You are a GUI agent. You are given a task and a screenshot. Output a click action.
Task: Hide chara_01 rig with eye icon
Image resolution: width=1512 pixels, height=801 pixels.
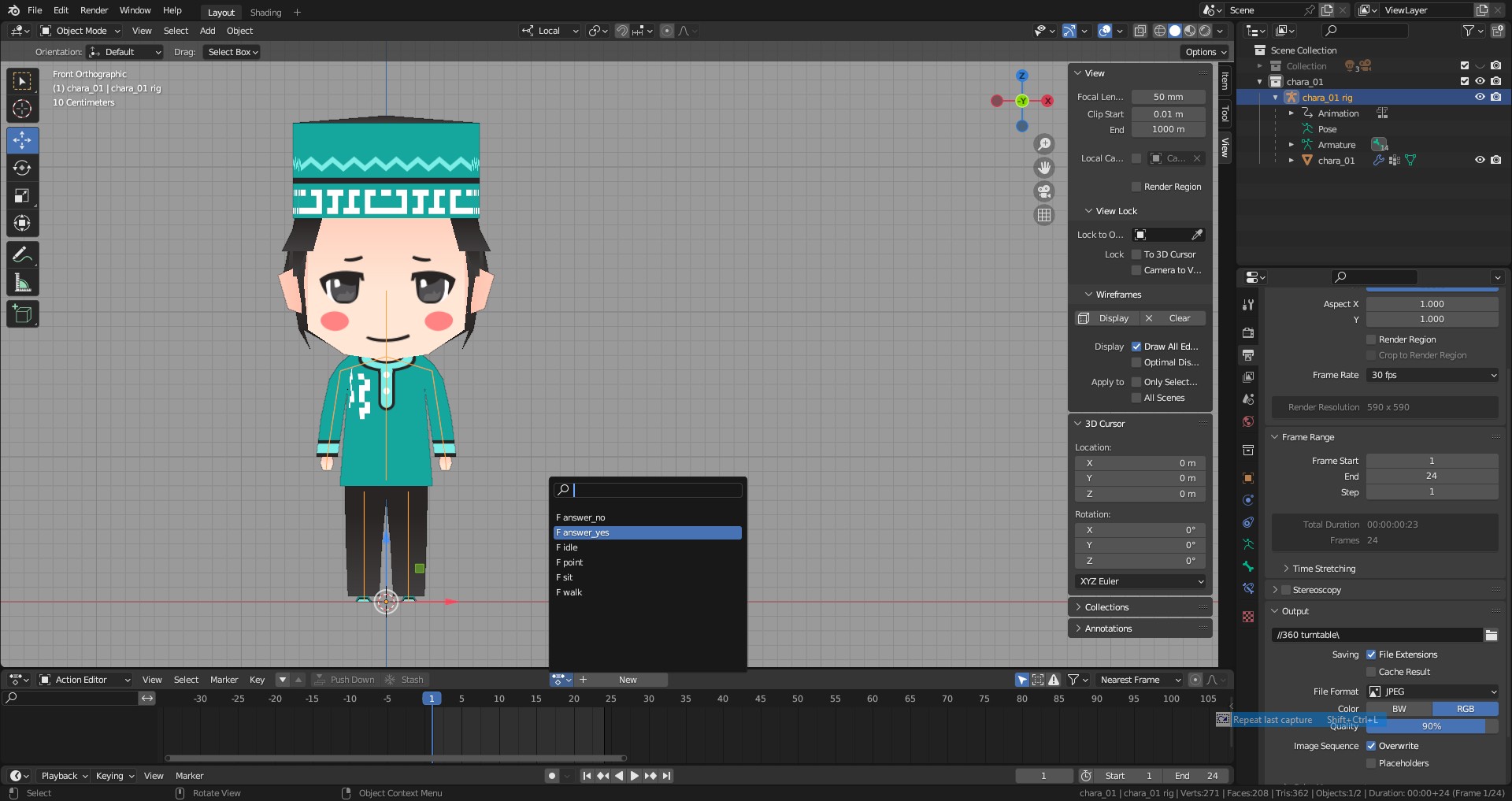[1480, 98]
